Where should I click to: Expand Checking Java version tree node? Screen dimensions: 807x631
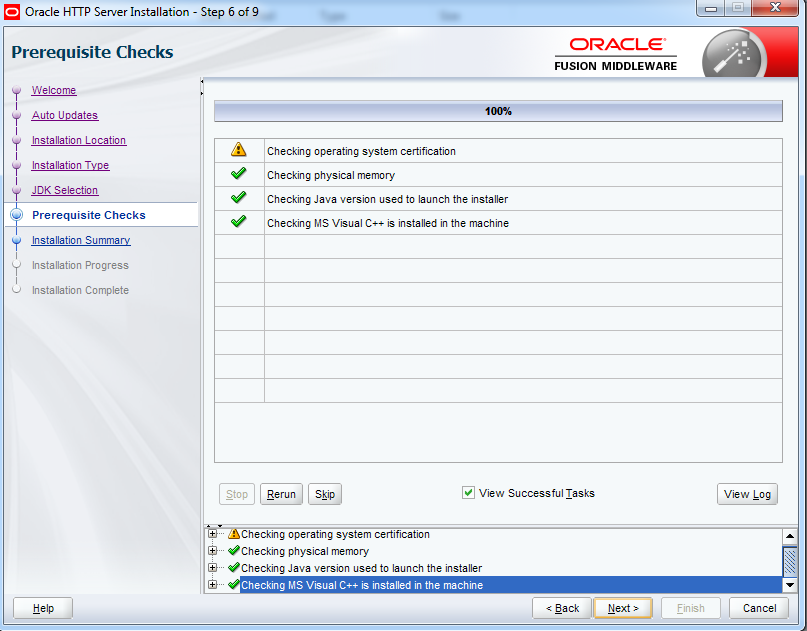click(x=212, y=568)
